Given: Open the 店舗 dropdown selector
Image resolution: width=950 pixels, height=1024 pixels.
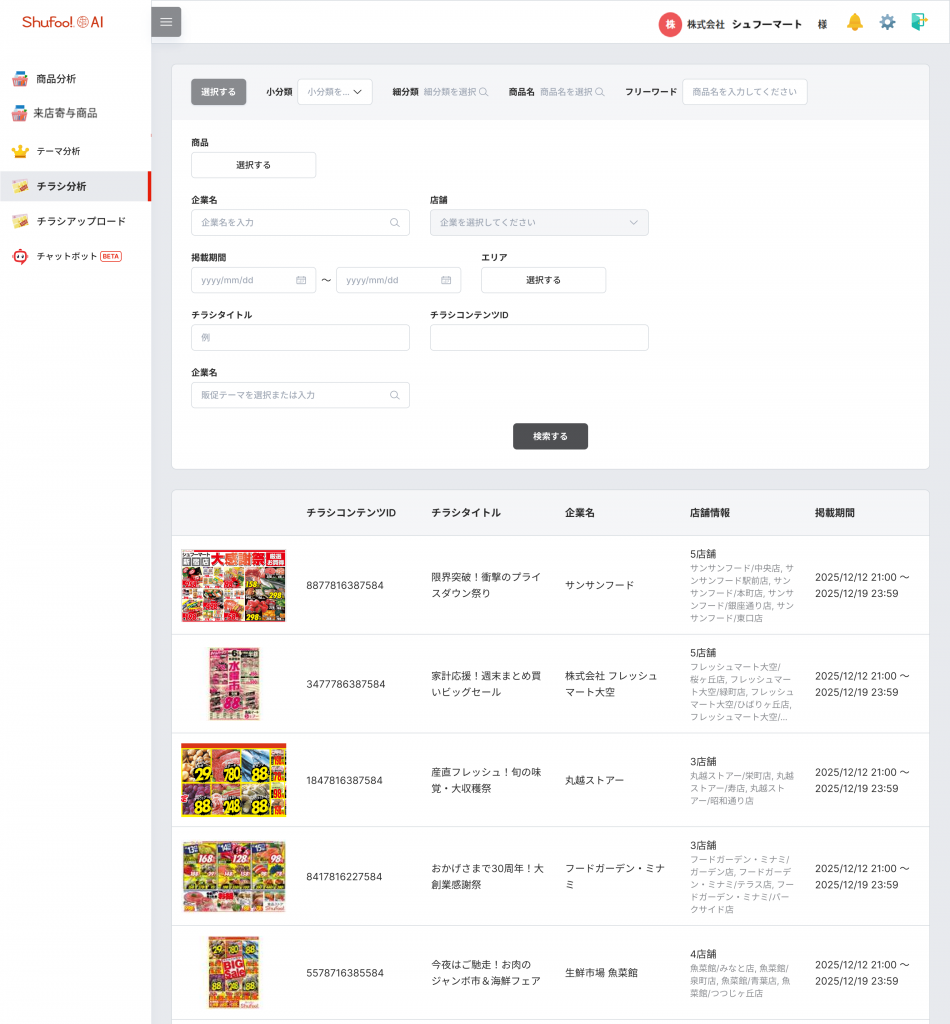Looking at the screenshot, I should coord(539,223).
